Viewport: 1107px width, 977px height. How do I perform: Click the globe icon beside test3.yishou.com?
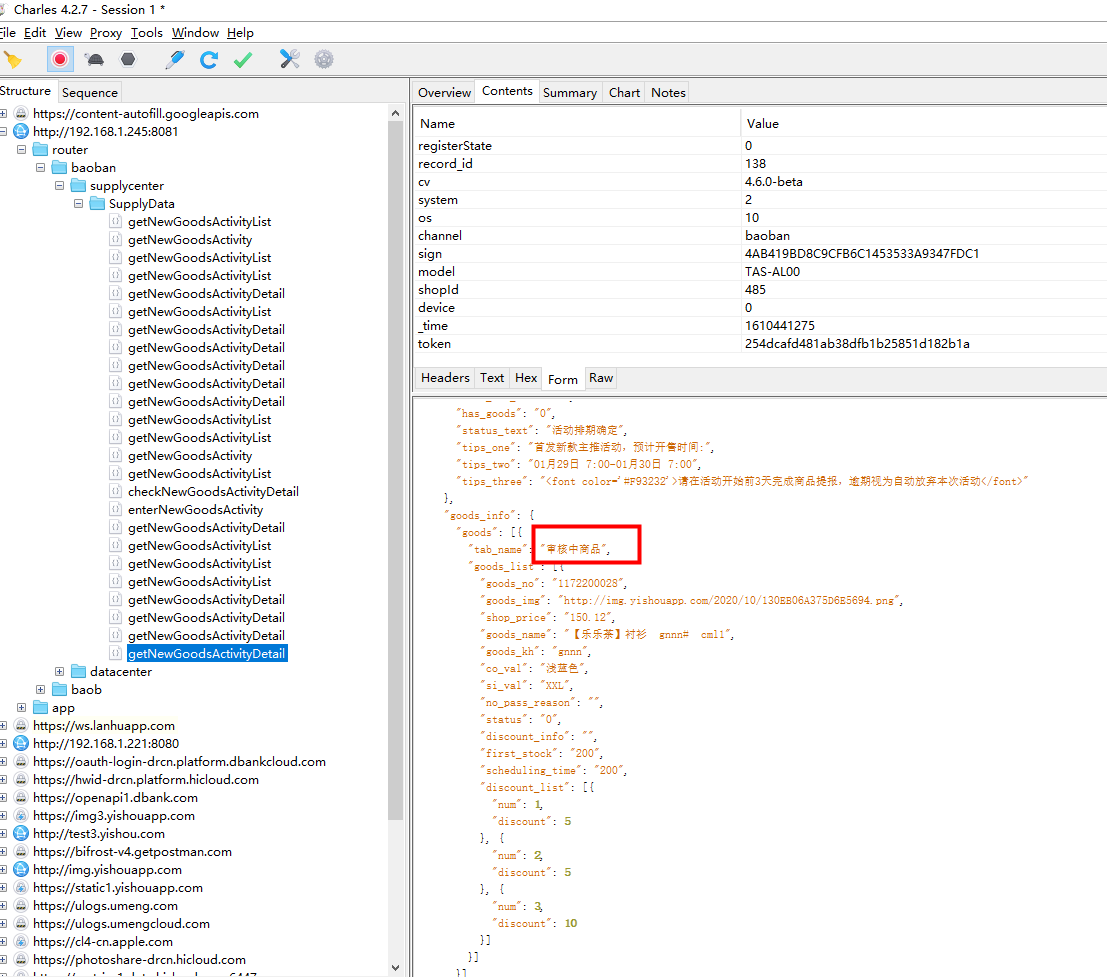(x=21, y=834)
